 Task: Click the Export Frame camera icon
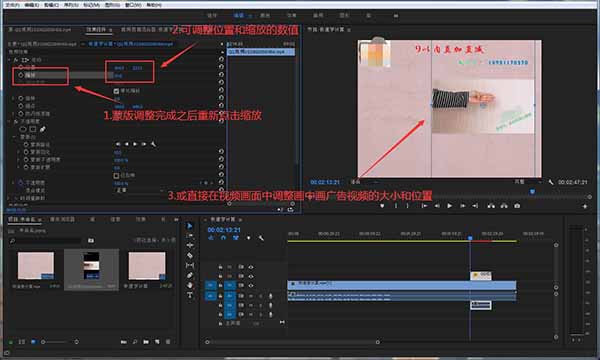[x=517, y=206]
